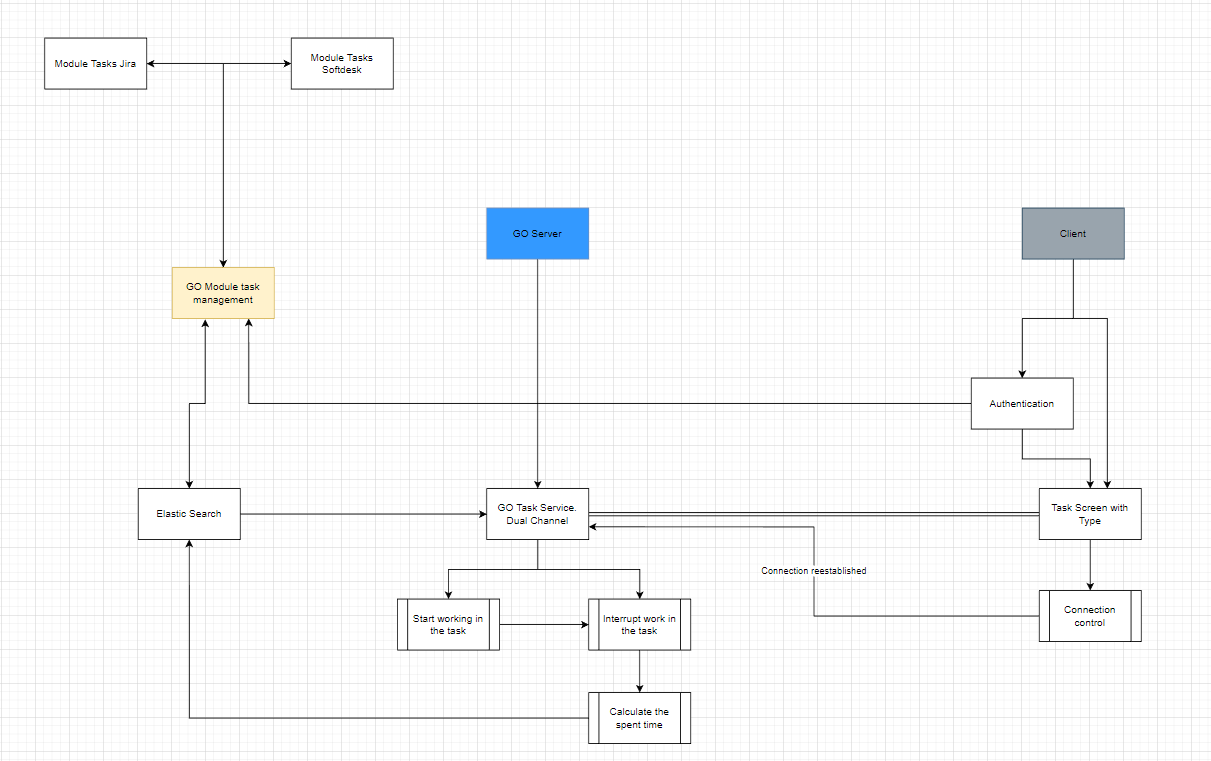The height and width of the screenshot is (761, 1211).
Task: Select the Module Tasks Jira node
Action: [95, 62]
